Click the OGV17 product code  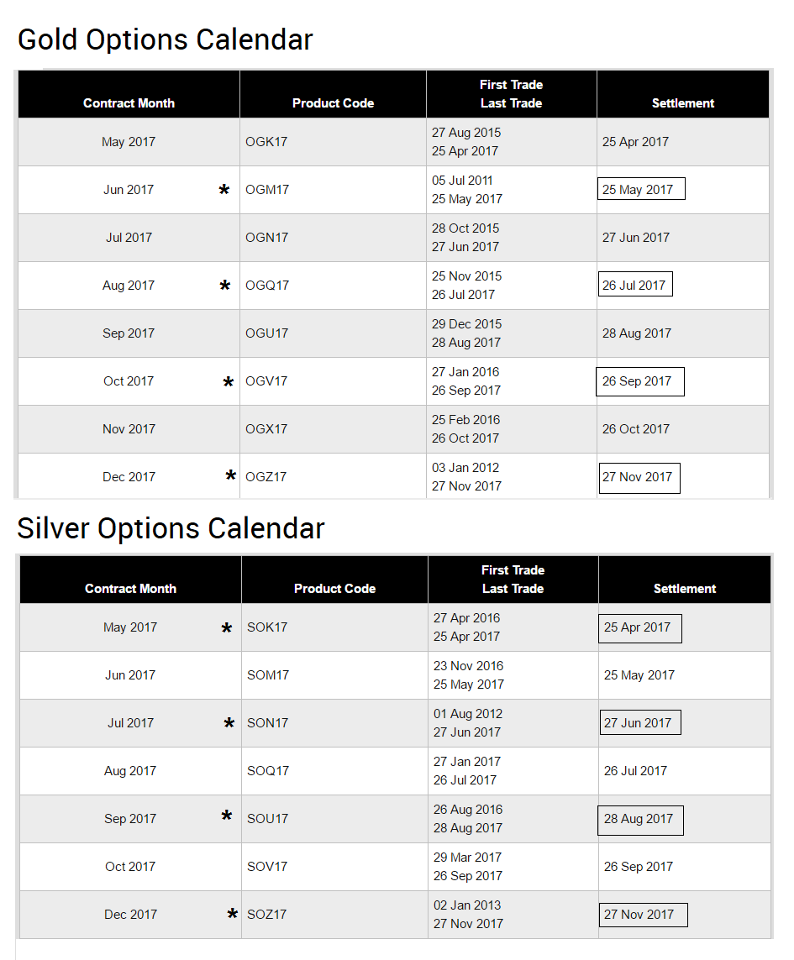(266, 381)
